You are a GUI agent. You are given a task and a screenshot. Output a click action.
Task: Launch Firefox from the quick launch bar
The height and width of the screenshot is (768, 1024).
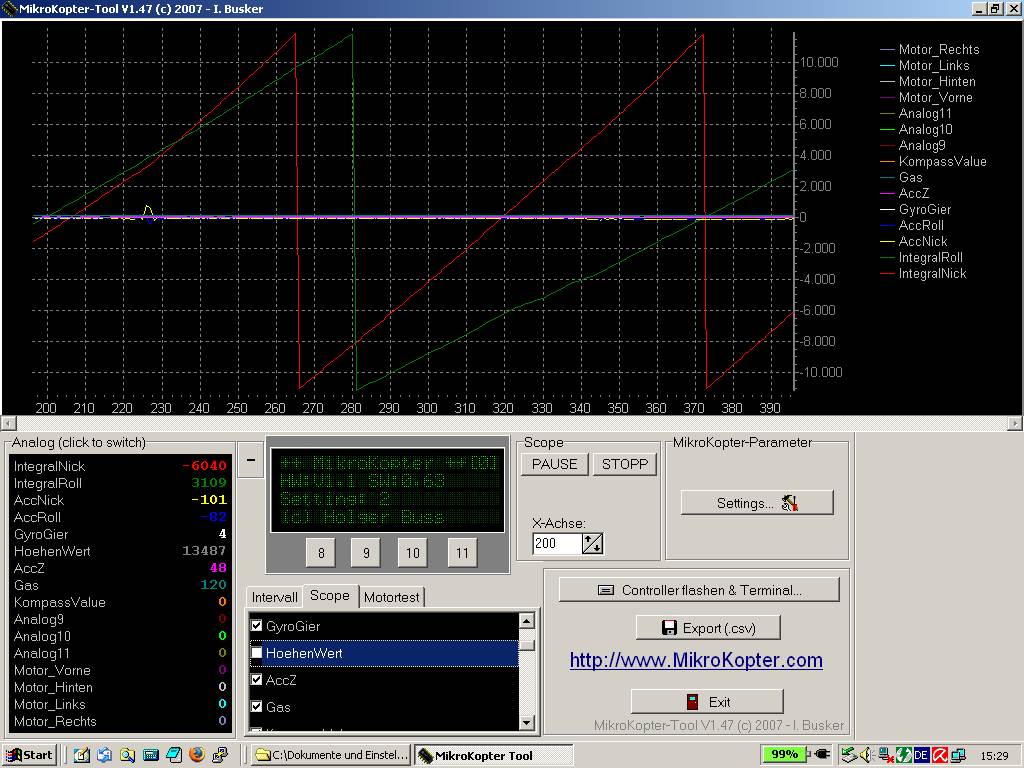pyautogui.click(x=196, y=755)
